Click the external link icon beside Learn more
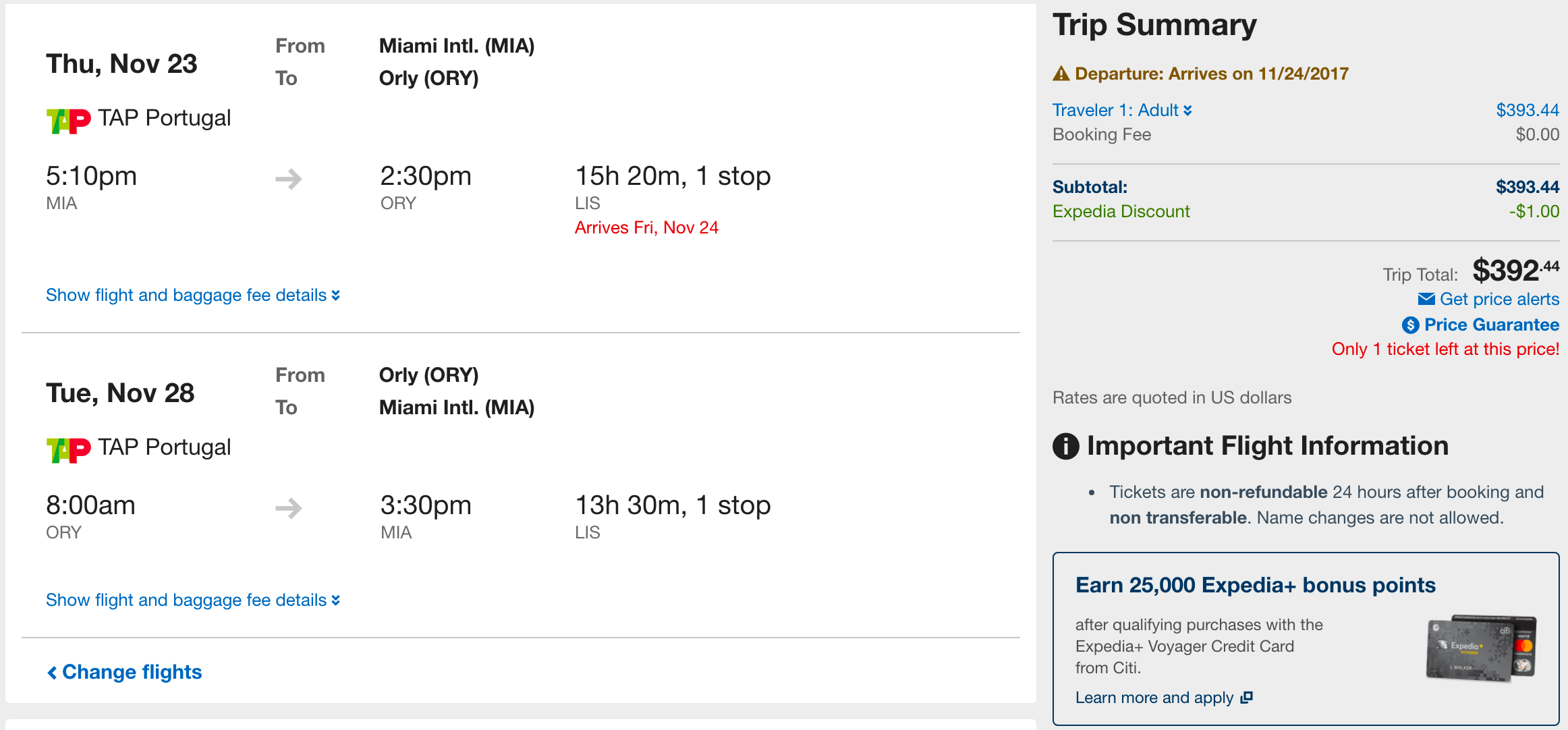Image resolution: width=1568 pixels, height=730 pixels. point(1247,697)
